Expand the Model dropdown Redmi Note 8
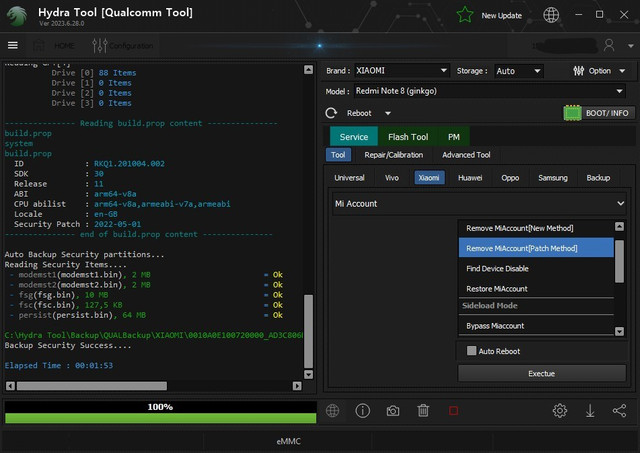This screenshot has width=640, height=453. tap(490, 91)
